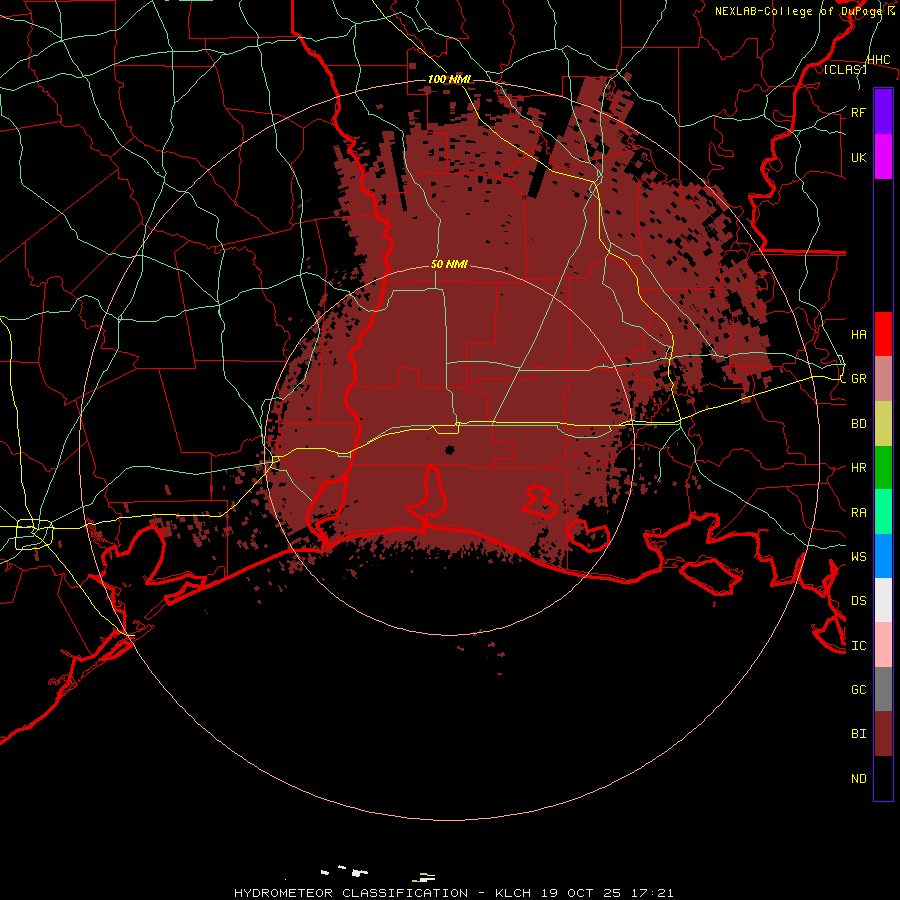The height and width of the screenshot is (900, 900).
Task: Click the black radar site dot at center
Action: [450, 450]
